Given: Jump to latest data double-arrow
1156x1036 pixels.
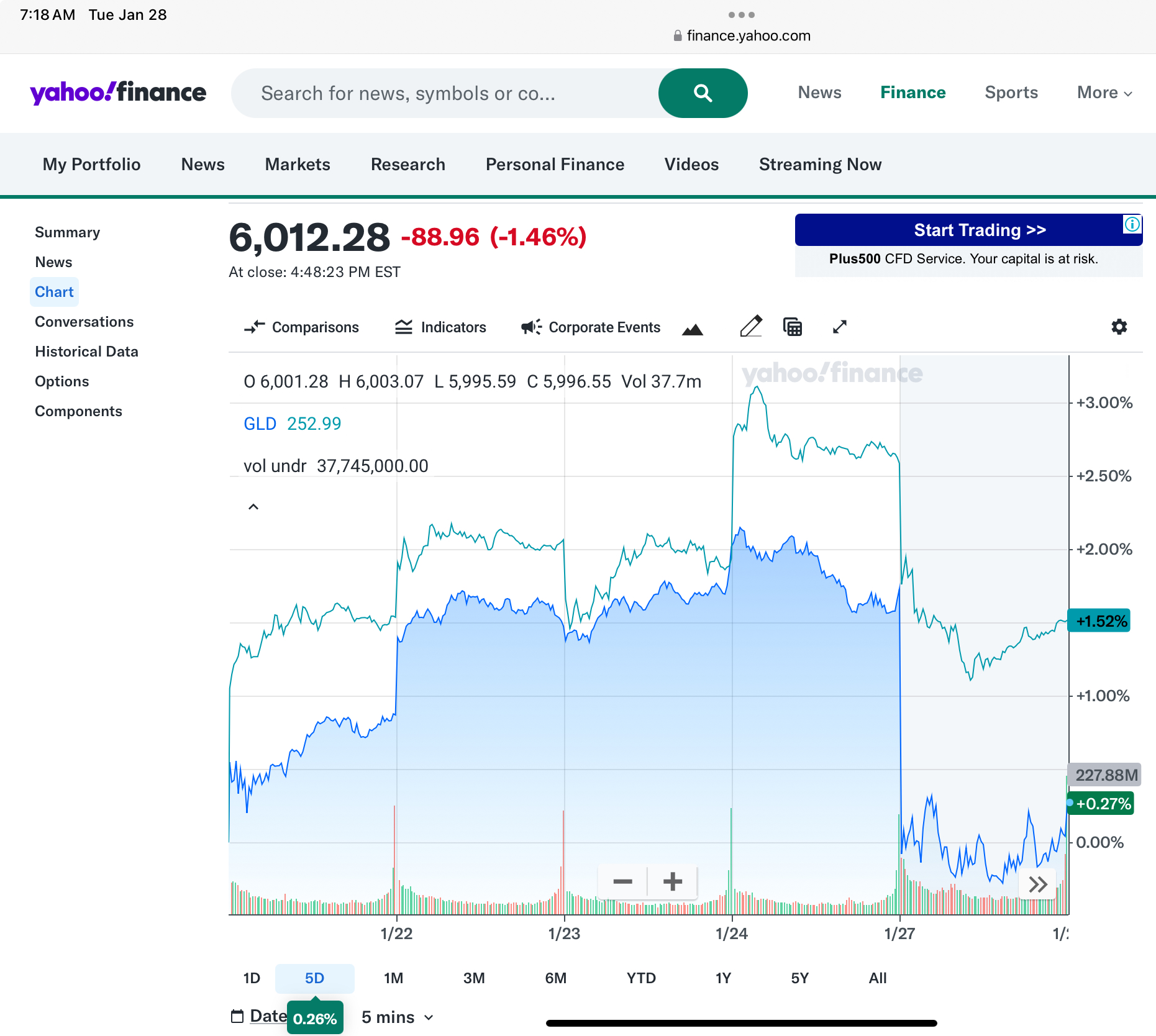Looking at the screenshot, I should [1037, 884].
